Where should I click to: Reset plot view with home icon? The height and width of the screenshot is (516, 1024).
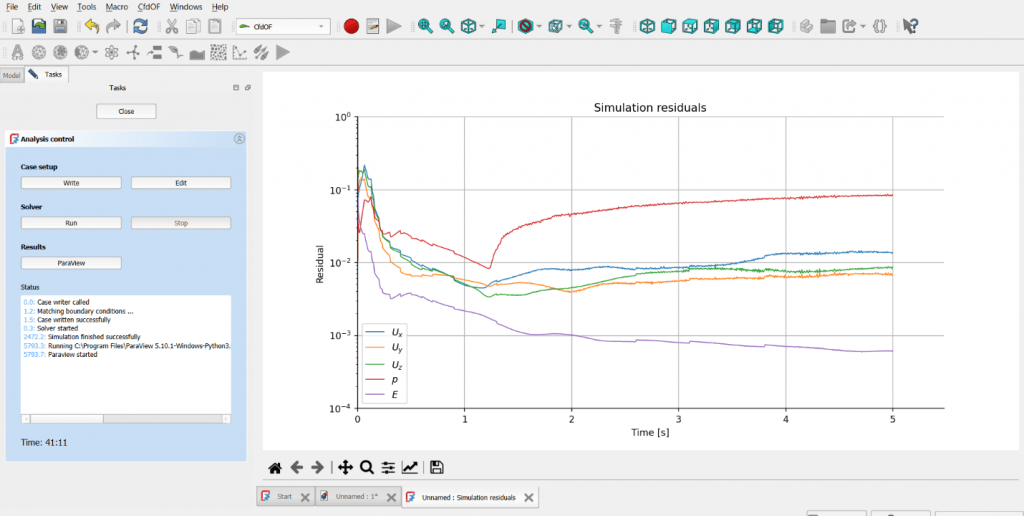tap(274, 467)
